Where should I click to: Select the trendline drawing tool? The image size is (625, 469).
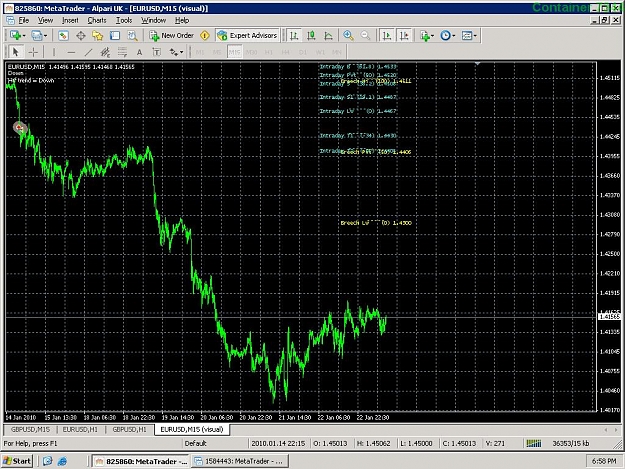88,52
